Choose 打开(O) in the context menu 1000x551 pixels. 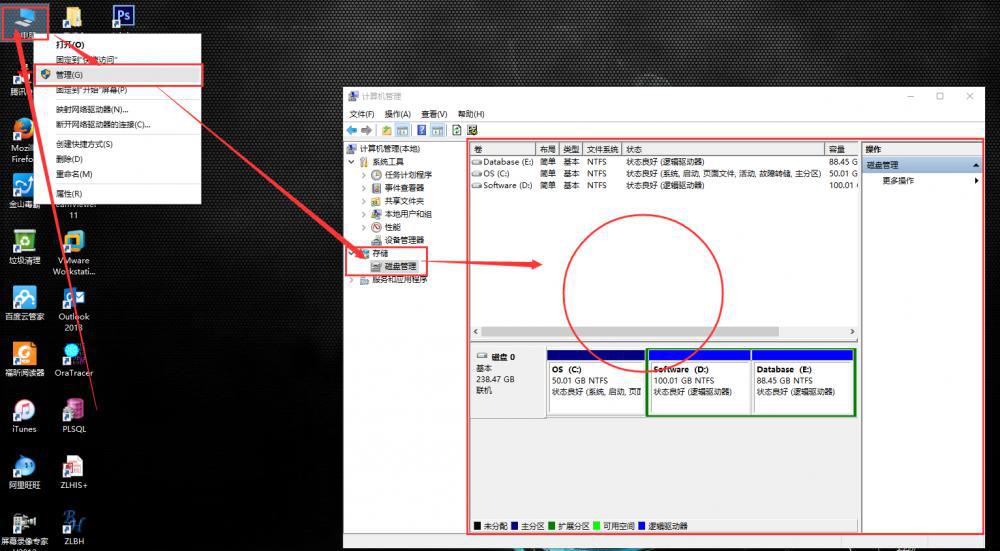pos(117,45)
